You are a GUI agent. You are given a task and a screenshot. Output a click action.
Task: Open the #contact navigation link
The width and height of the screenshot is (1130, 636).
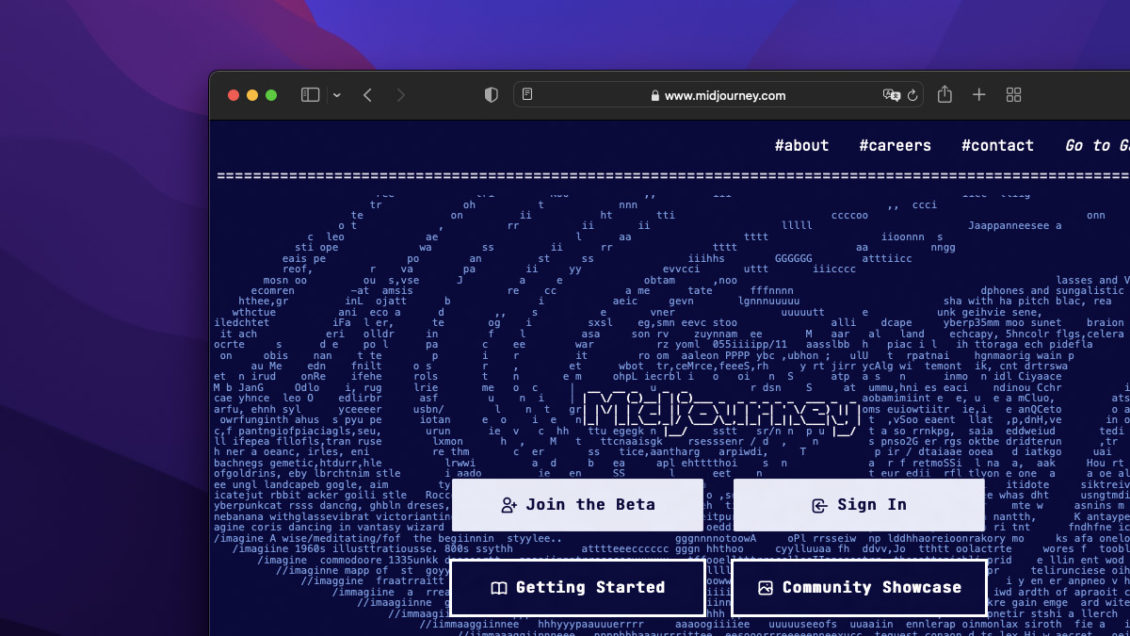coord(997,146)
